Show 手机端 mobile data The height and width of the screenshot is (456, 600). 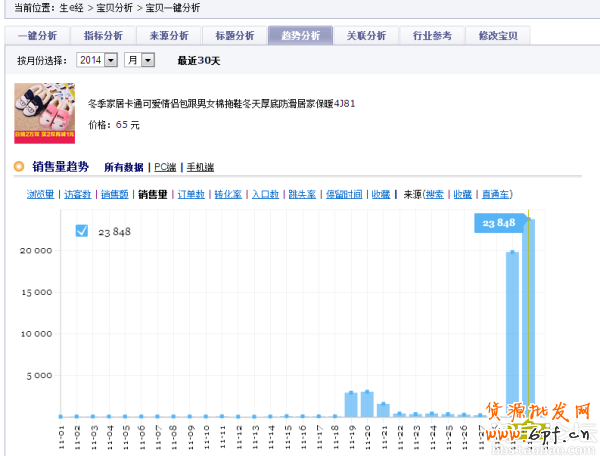click(x=199, y=167)
